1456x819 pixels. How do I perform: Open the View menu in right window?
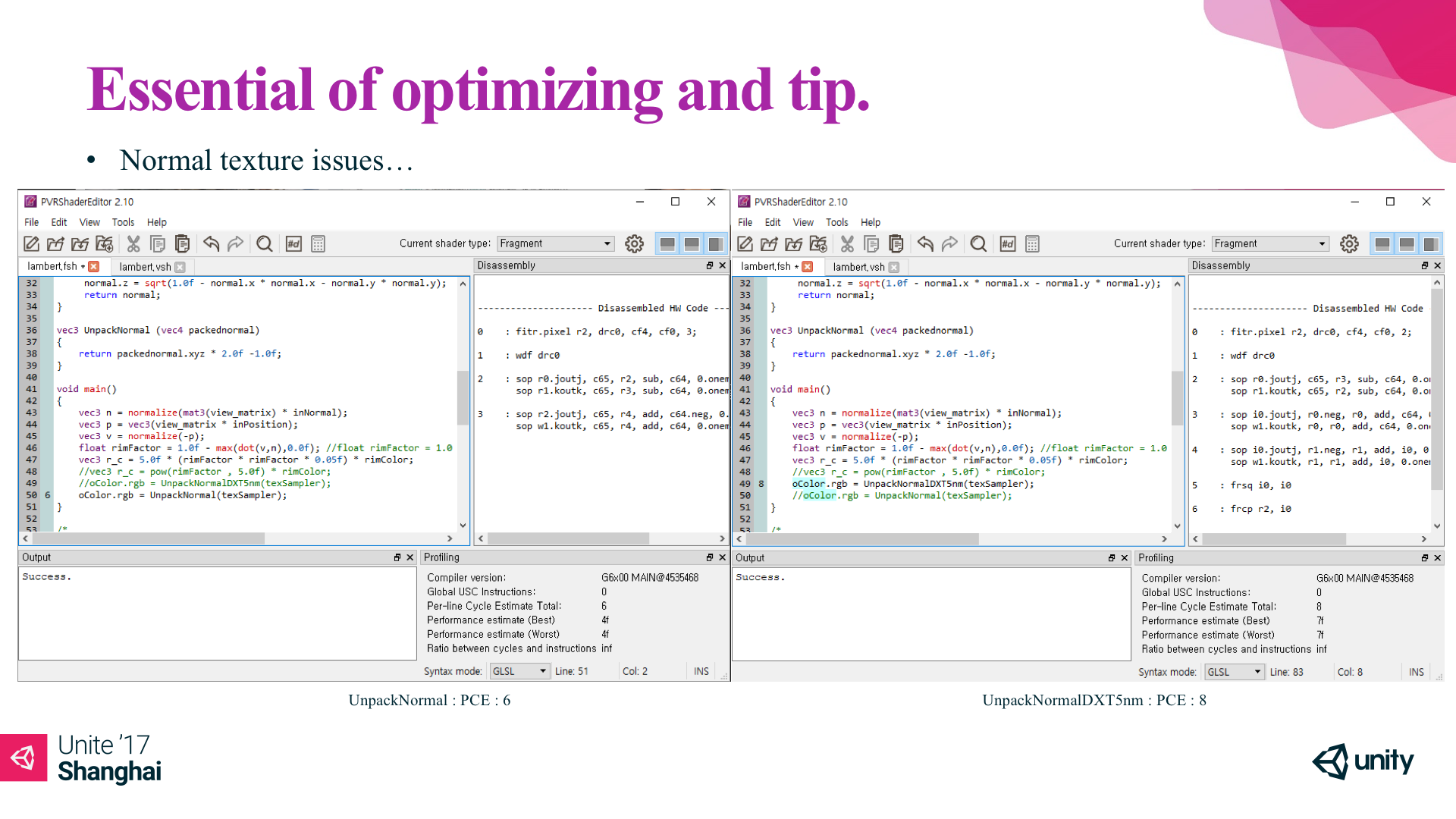coord(803,222)
